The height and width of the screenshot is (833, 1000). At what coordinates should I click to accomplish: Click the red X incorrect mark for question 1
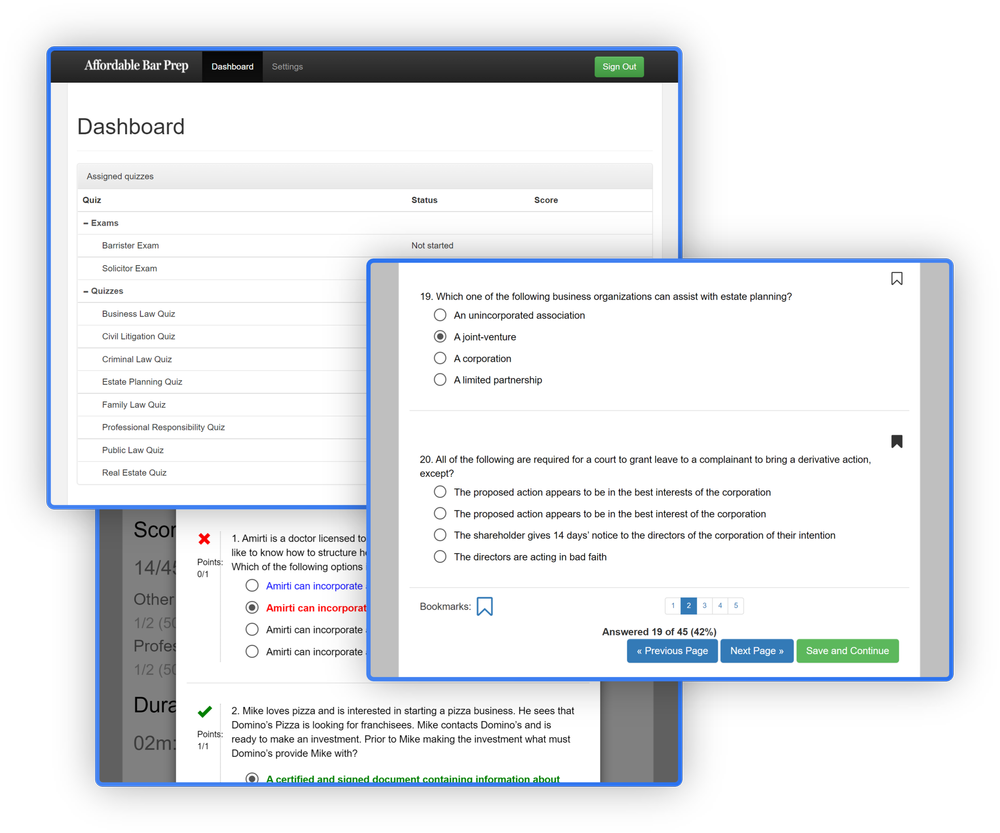pos(204,539)
